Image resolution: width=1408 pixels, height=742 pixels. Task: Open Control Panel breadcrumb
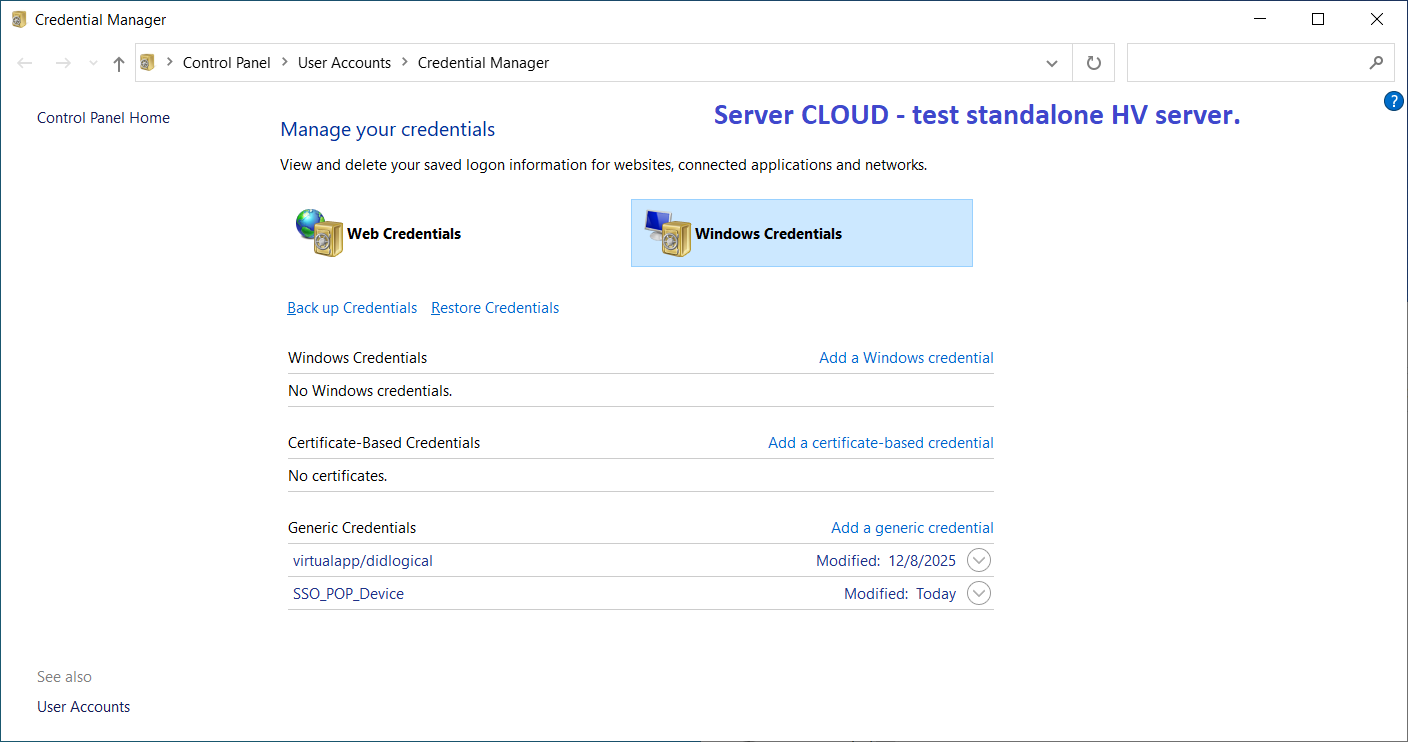tap(227, 63)
